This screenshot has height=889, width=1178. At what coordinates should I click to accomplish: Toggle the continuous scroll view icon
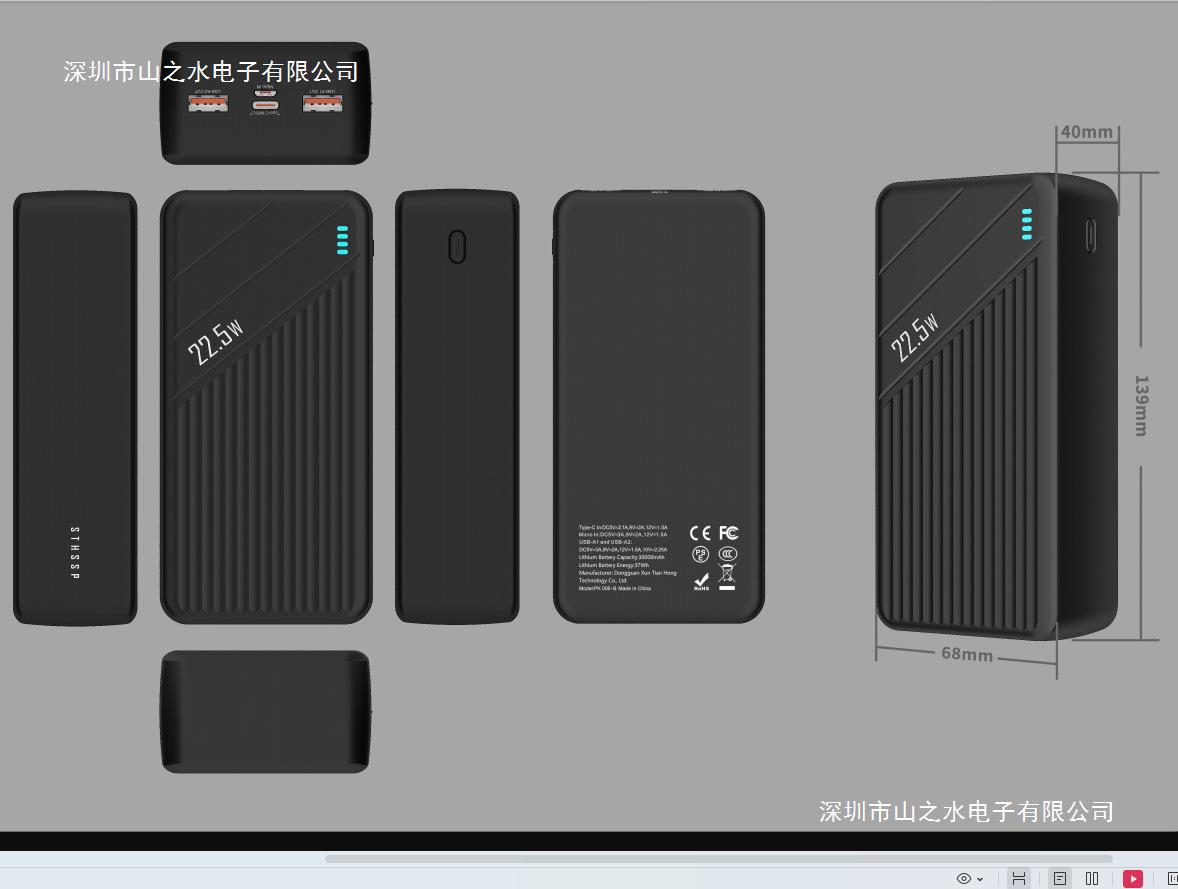coord(1019,878)
